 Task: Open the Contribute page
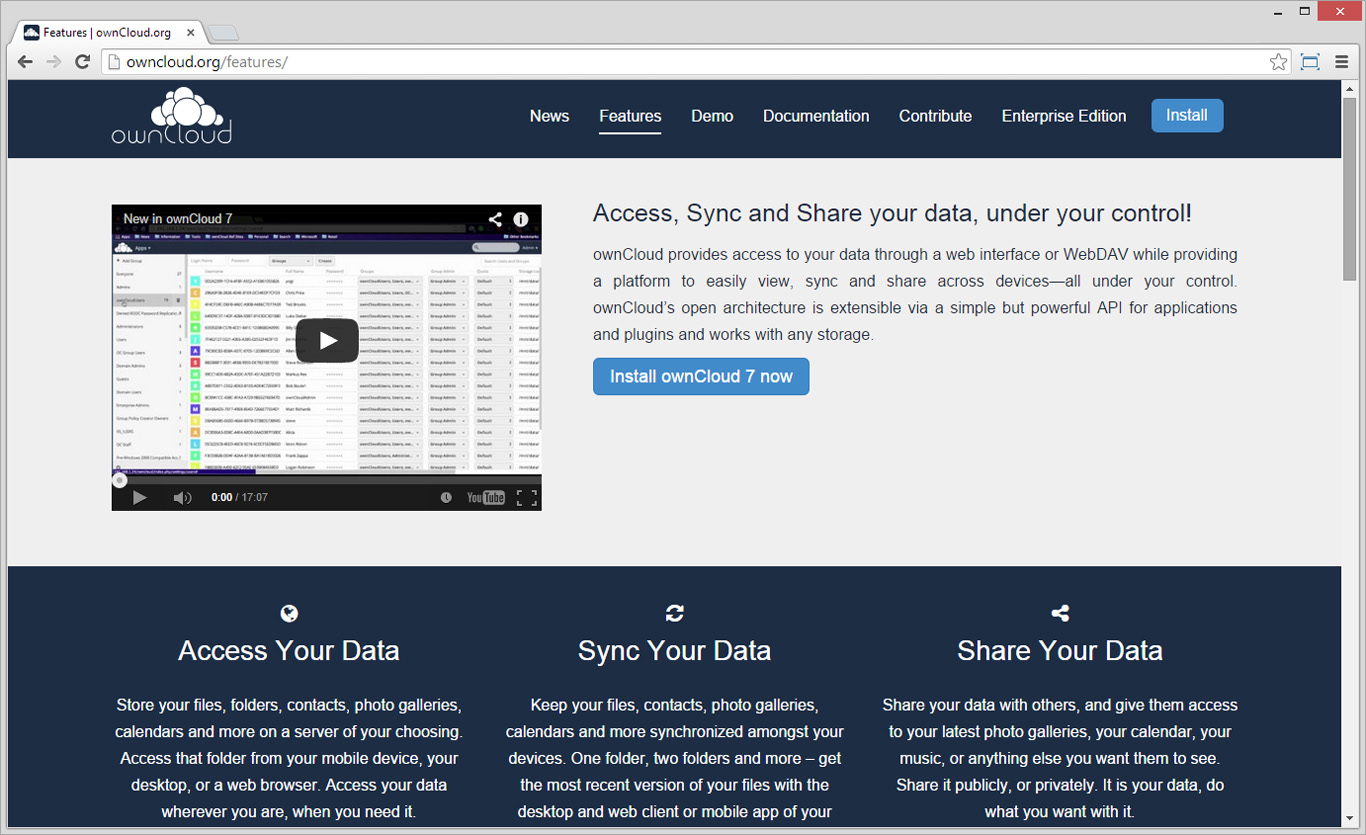tap(935, 116)
